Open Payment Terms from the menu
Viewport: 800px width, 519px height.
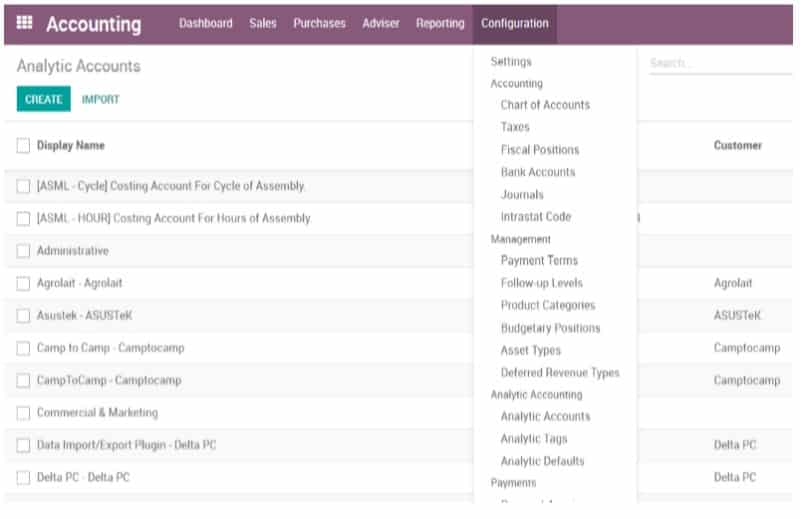[x=539, y=261]
